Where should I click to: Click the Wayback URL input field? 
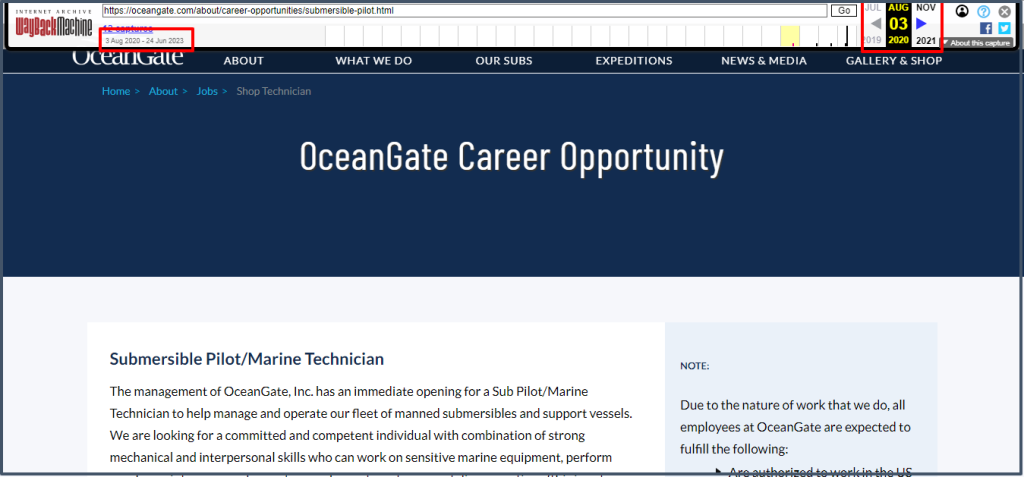[x=463, y=11]
